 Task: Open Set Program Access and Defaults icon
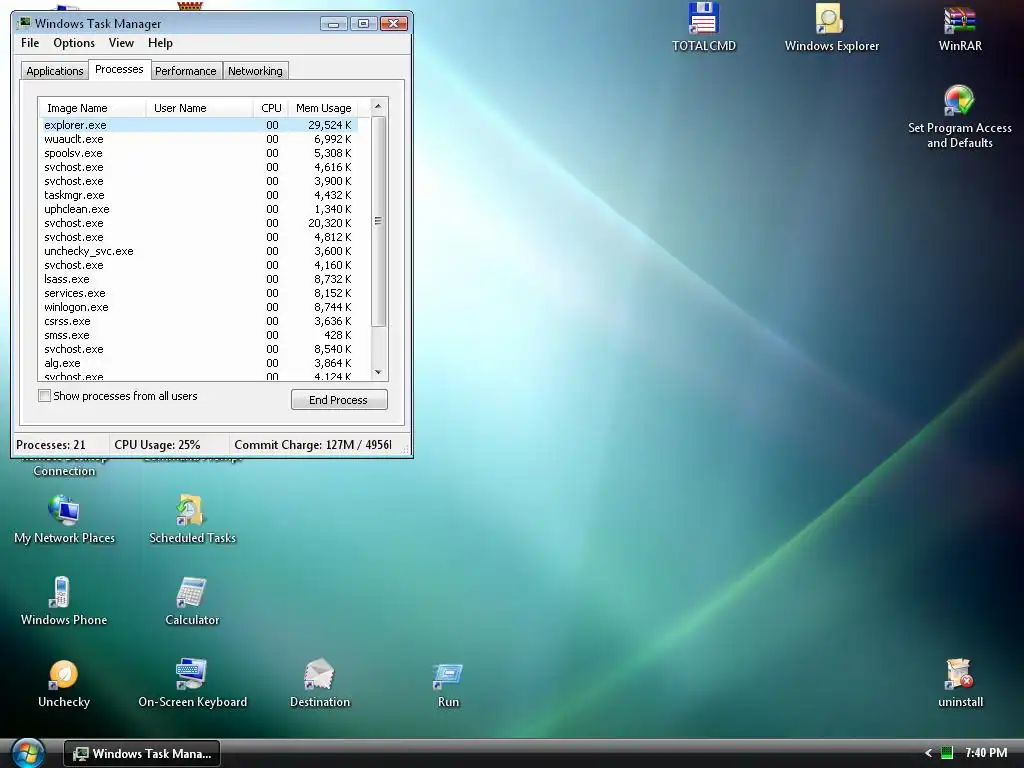(959, 118)
